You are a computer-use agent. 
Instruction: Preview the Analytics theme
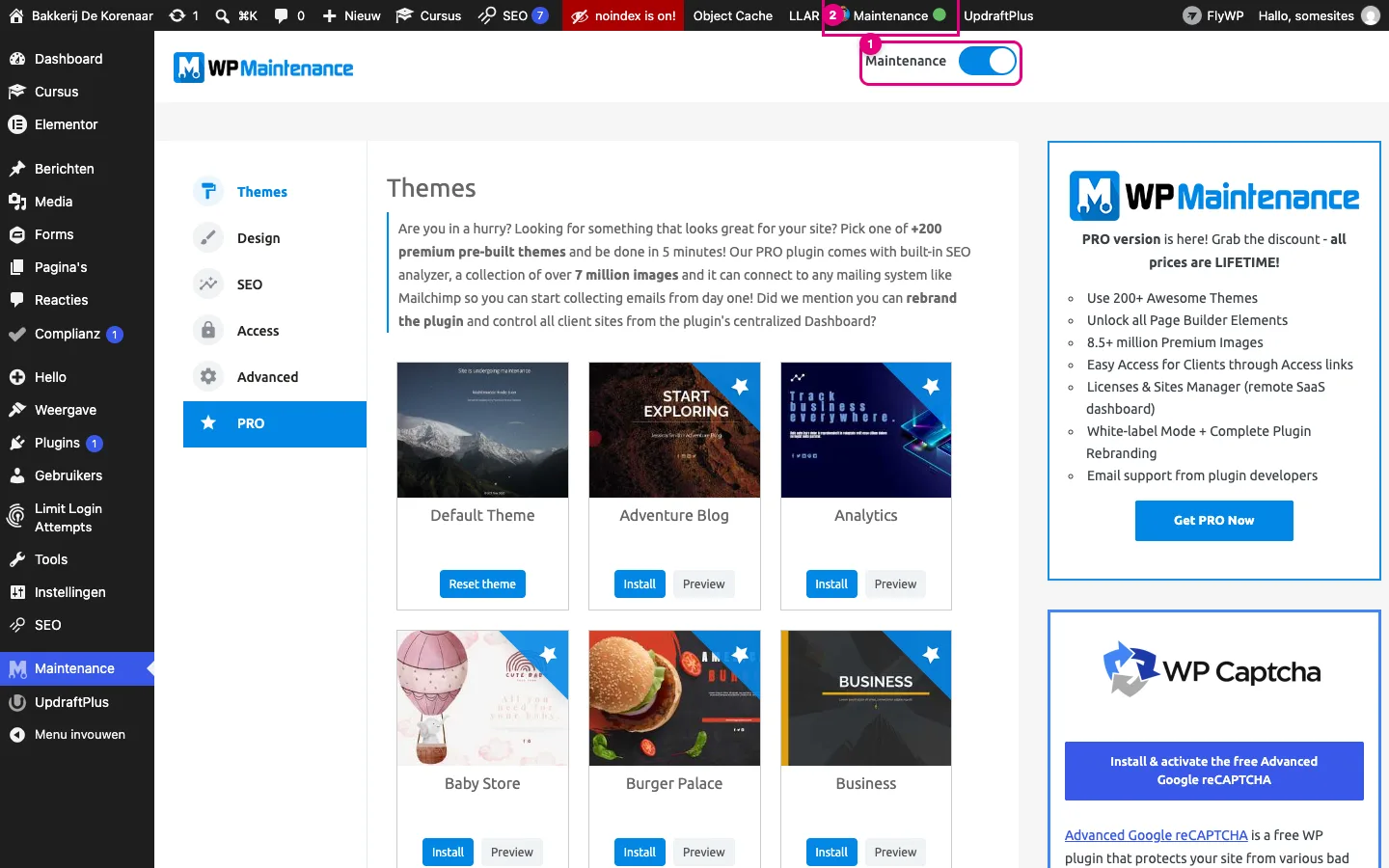click(x=895, y=583)
